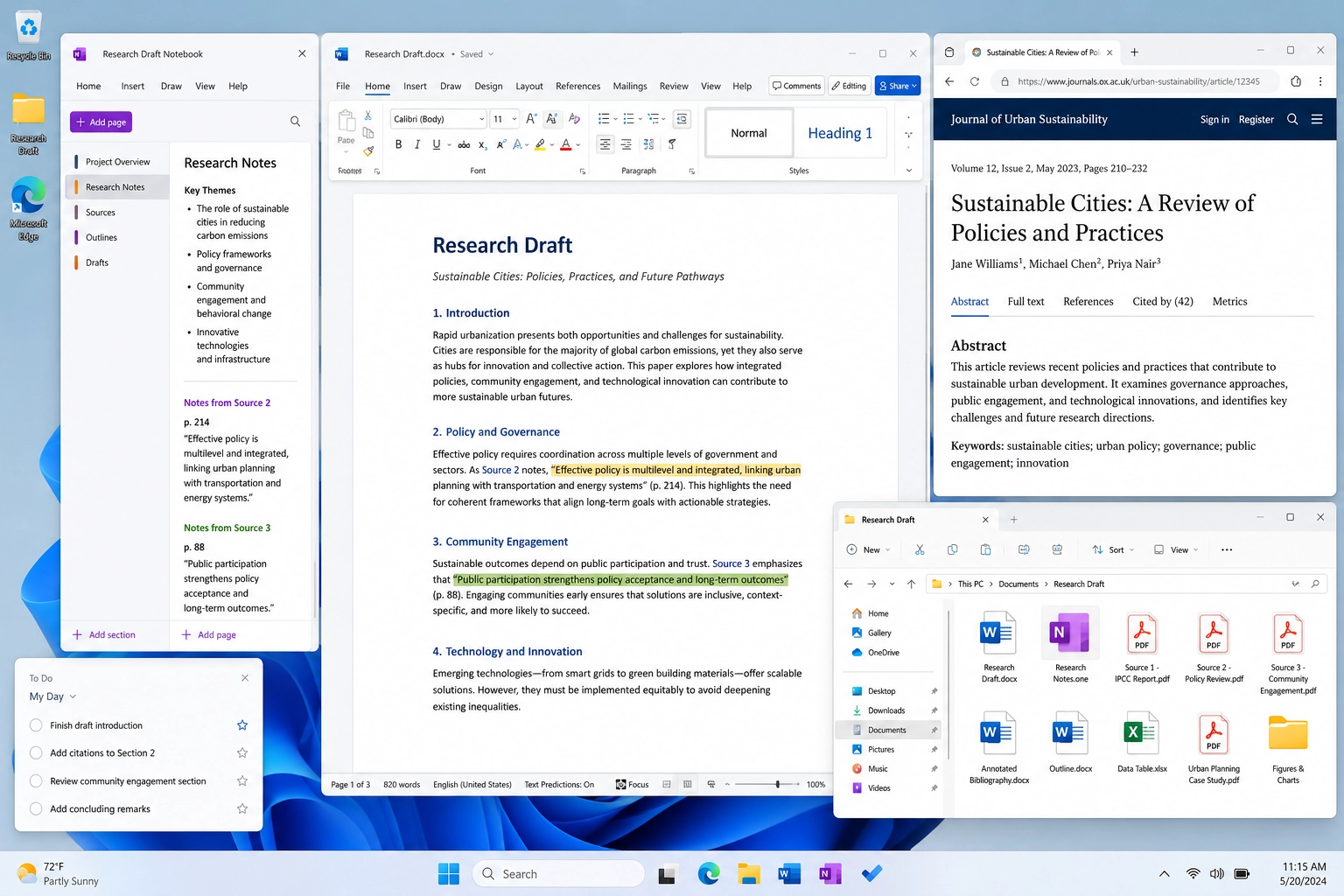Click the Source 2 link in document
1344x896 pixels.
coord(500,470)
